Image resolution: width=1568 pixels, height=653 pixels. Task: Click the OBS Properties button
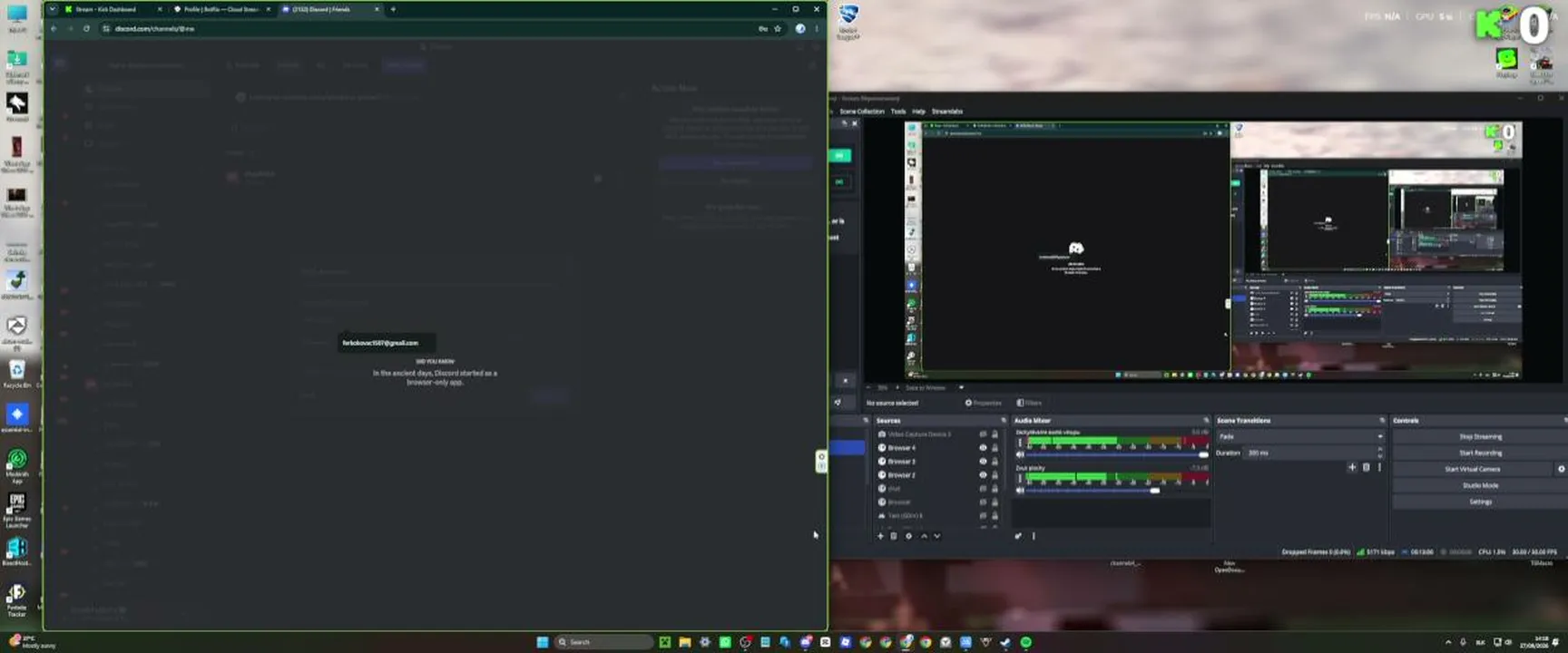(x=984, y=403)
